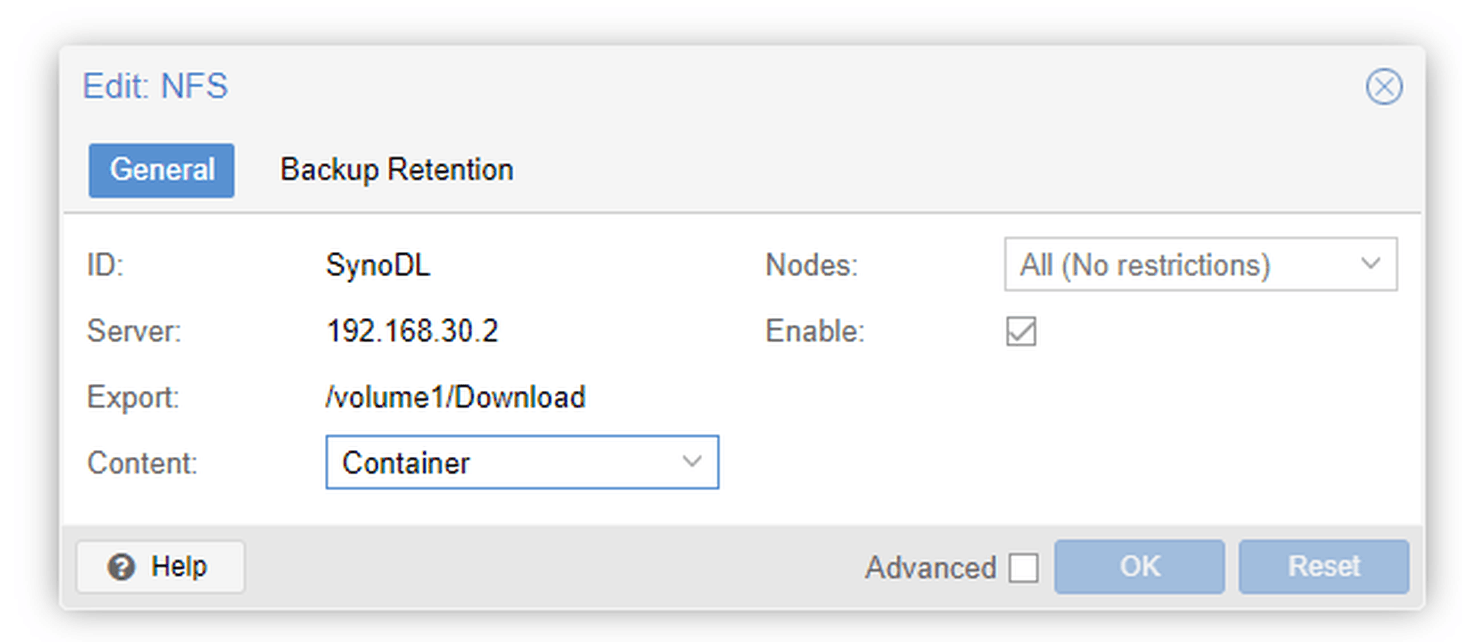Open the Nodes dropdown arrow
The image size is (1462, 642).
pyautogui.click(x=1370, y=264)
